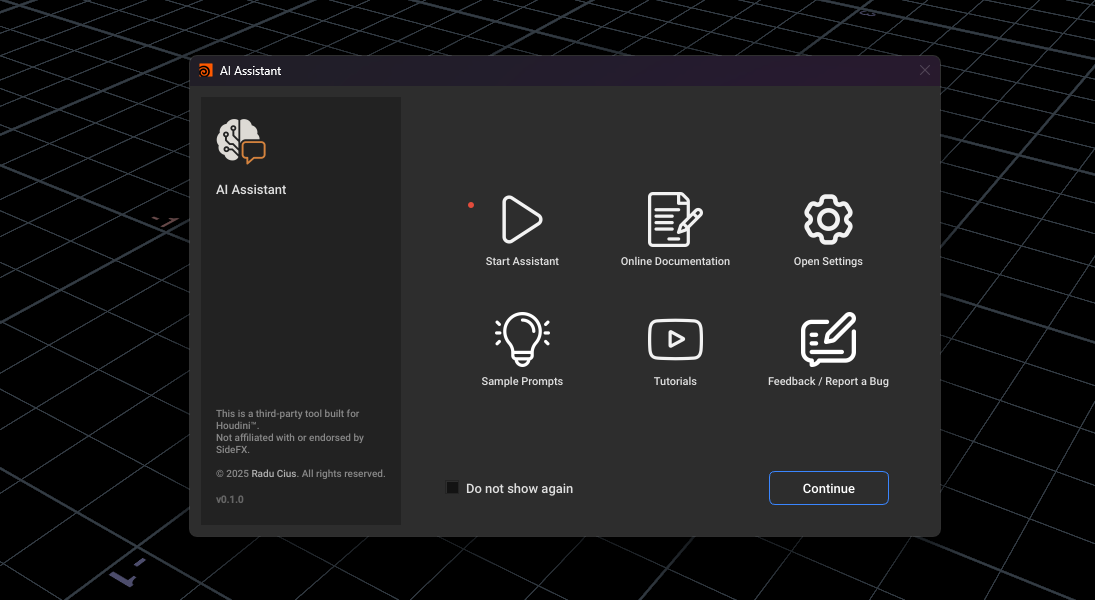Click the Start Assistant play icon
This screenshot has width=1095, height=600.
pyautogui.click(x=522, y=219)
